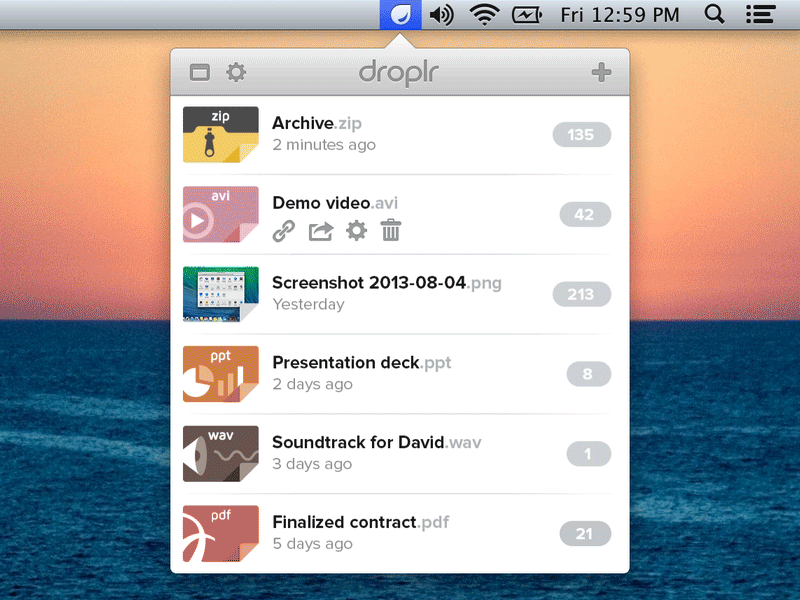800x600 pixels.
Task: Click the battery charging icon
Action: (527, 15)
